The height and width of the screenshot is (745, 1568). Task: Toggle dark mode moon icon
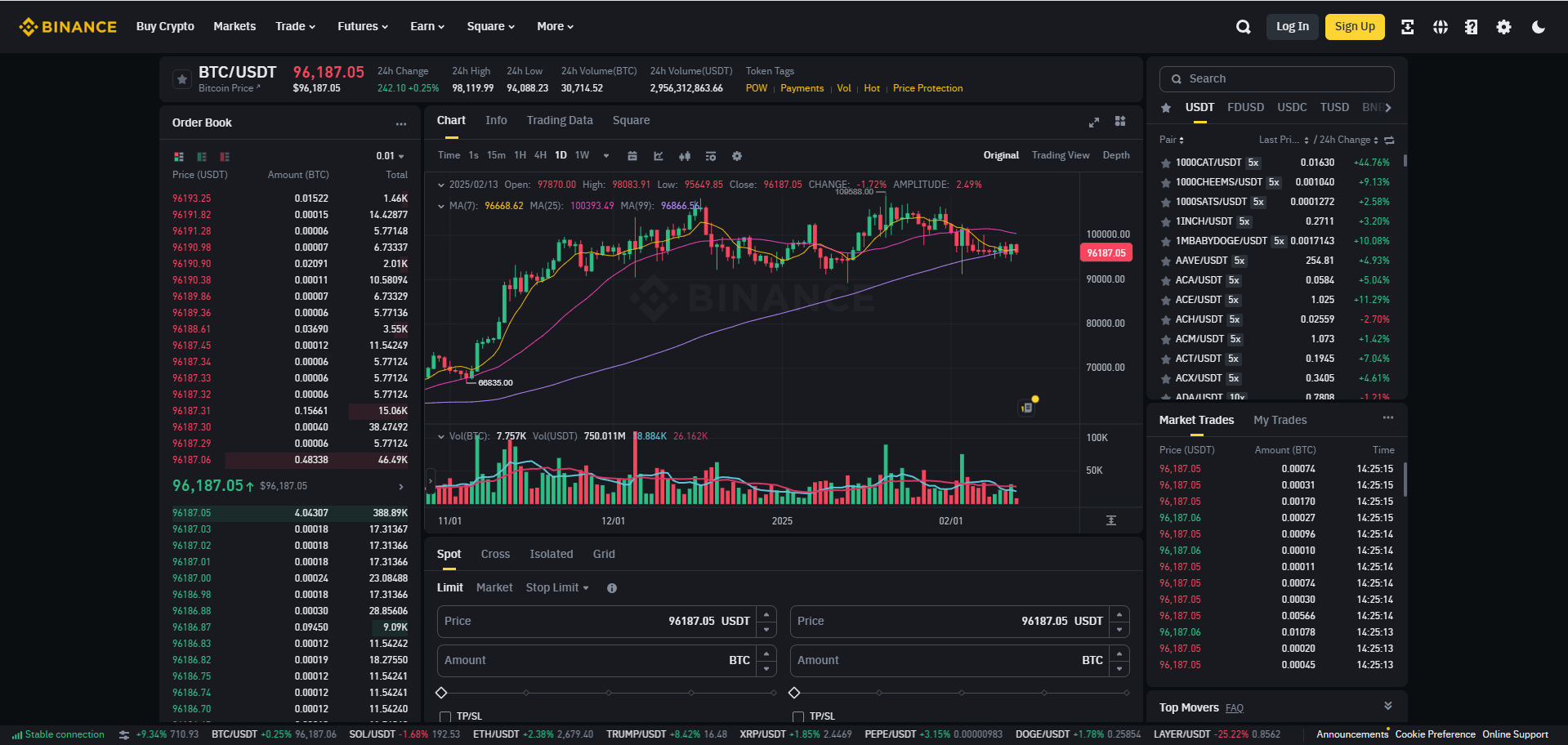click(x=1539, y=27)
